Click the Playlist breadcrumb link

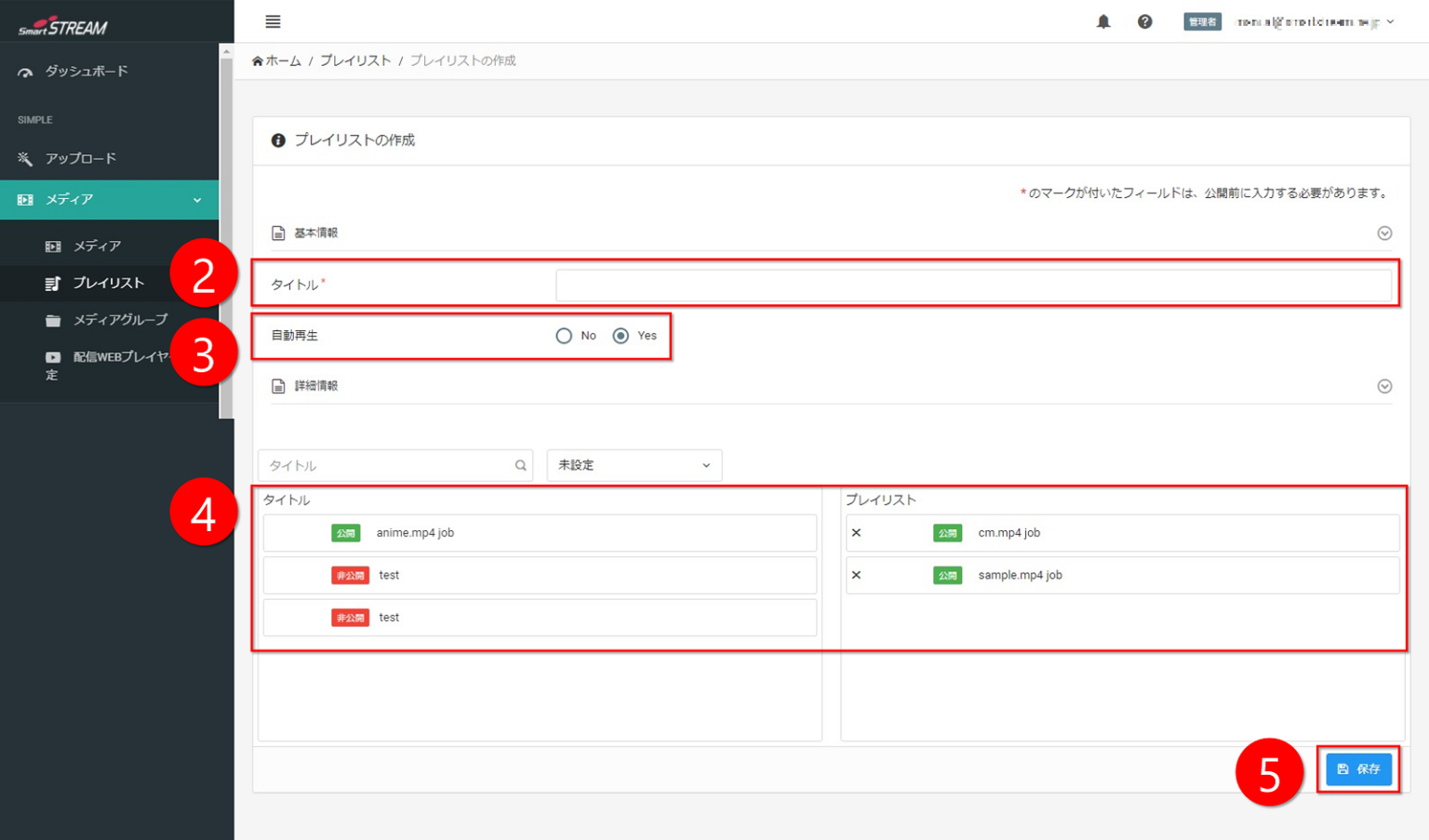coord(355,60)
